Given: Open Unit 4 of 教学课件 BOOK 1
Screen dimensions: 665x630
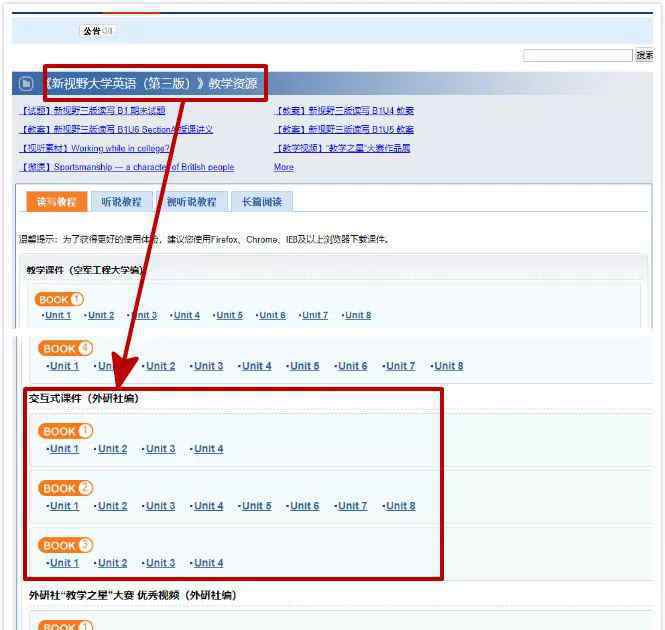Looking at the screenshot, I should pos(187,315).
